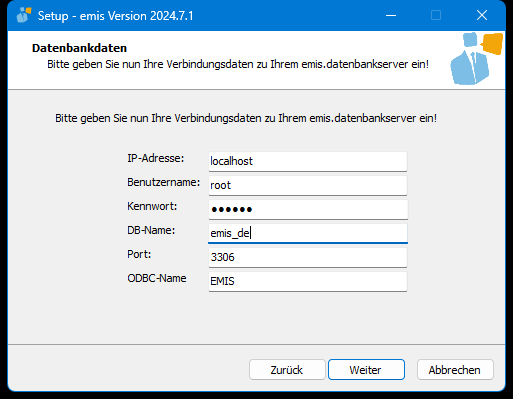Click the Benutzername: label
This screenshot has height=399, width=513.
(163, 182)
